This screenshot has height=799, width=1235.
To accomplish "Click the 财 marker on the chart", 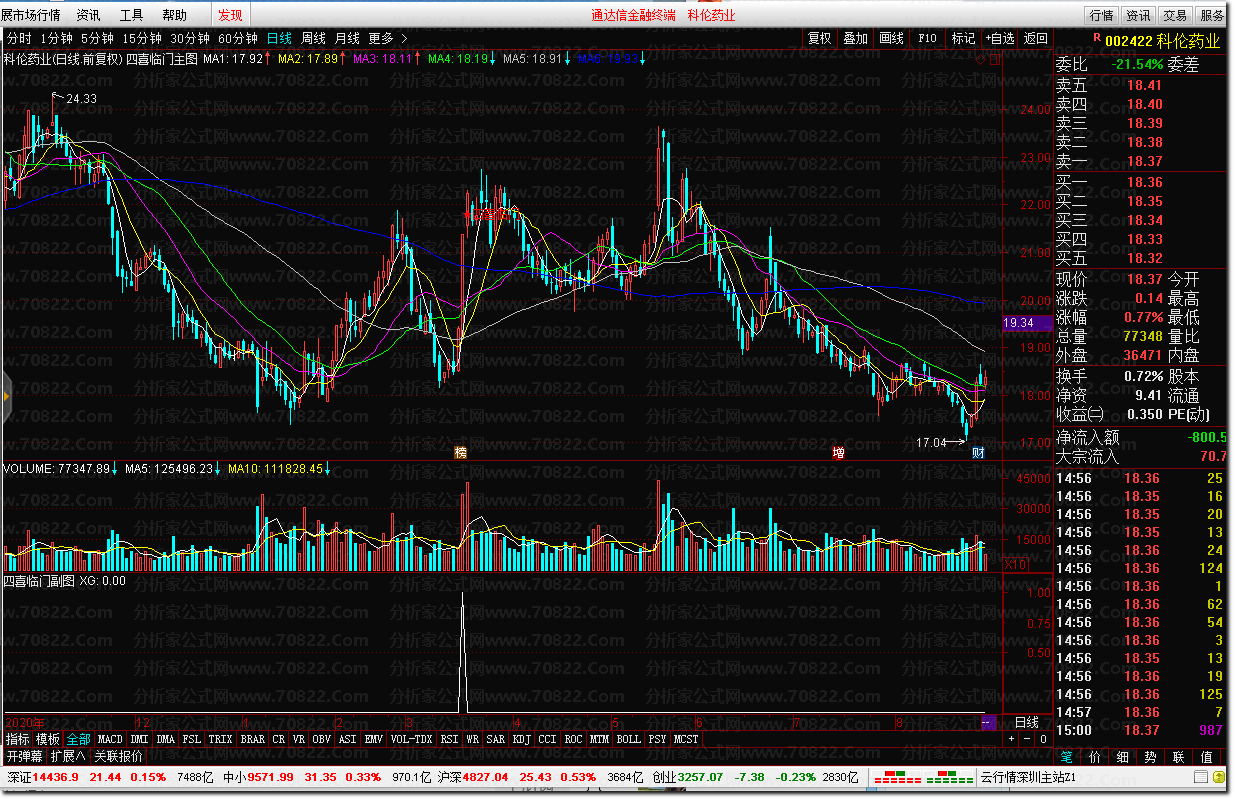I will [979, 453].
